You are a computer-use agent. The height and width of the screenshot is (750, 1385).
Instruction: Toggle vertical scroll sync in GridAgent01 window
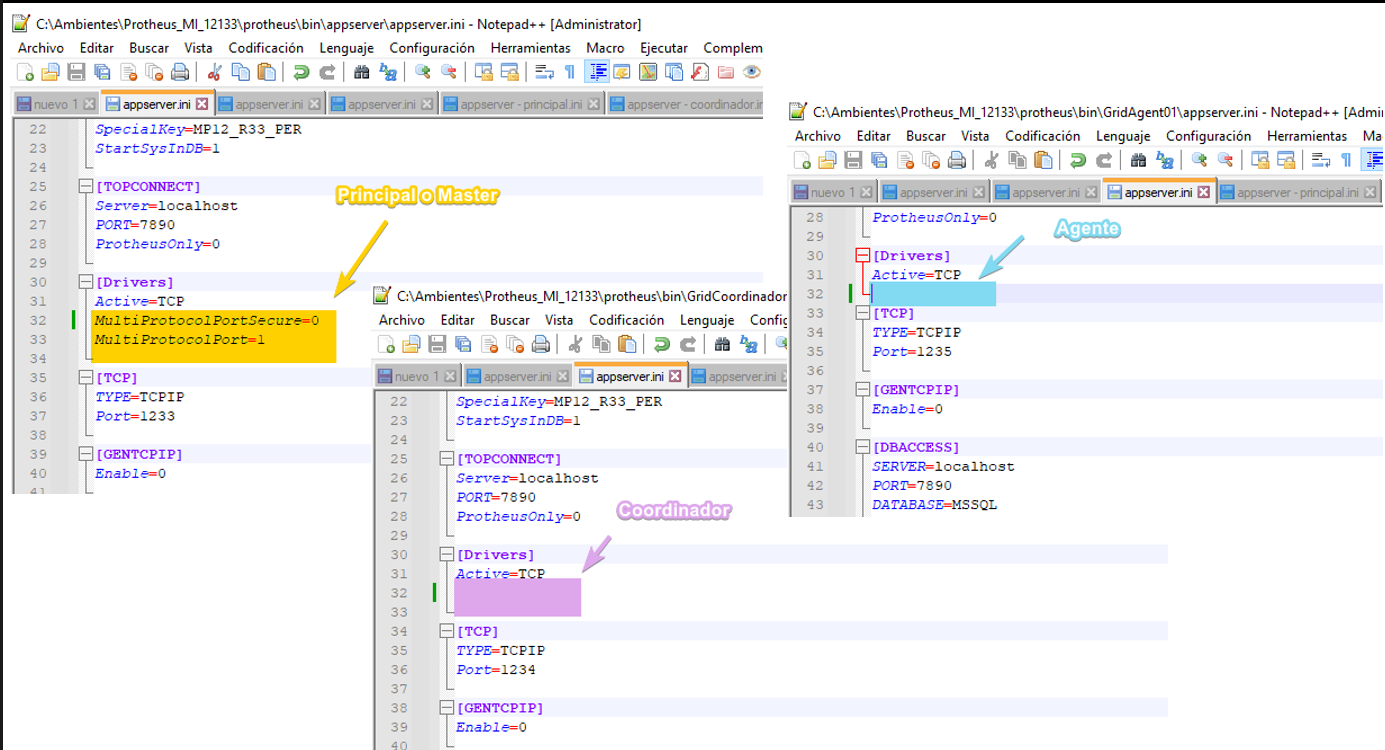[1261, 160]
